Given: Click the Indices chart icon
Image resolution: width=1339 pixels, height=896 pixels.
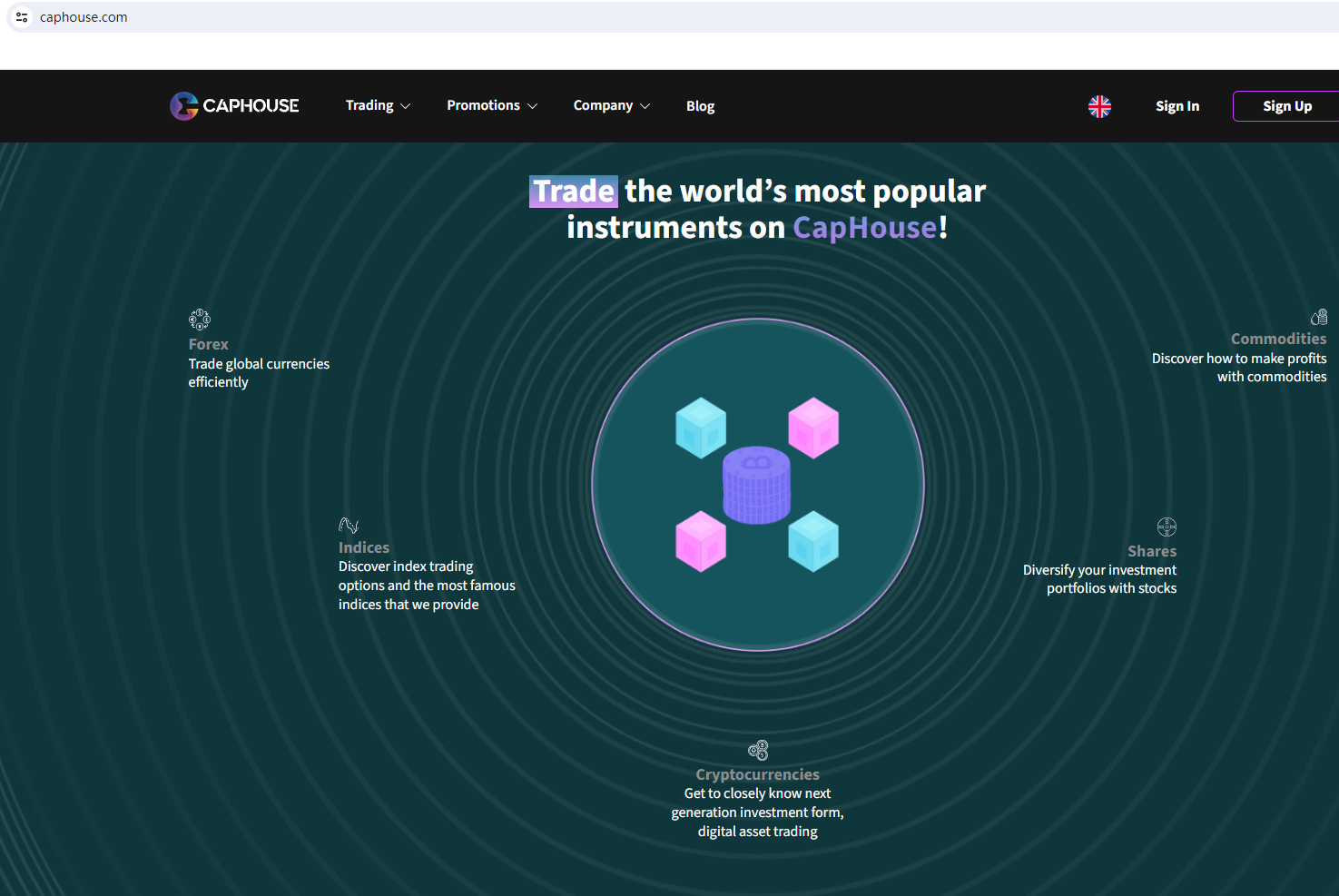Looking at the screenshot, I should 349,525.
